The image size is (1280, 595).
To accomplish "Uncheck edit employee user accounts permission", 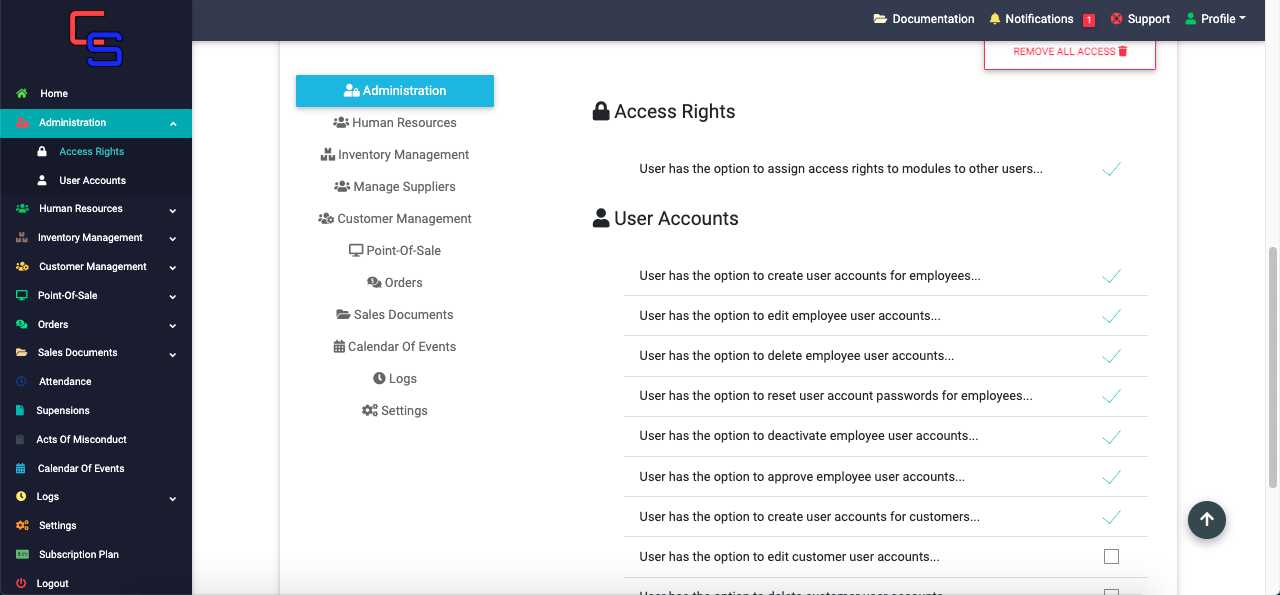I will pos(1111,316).
